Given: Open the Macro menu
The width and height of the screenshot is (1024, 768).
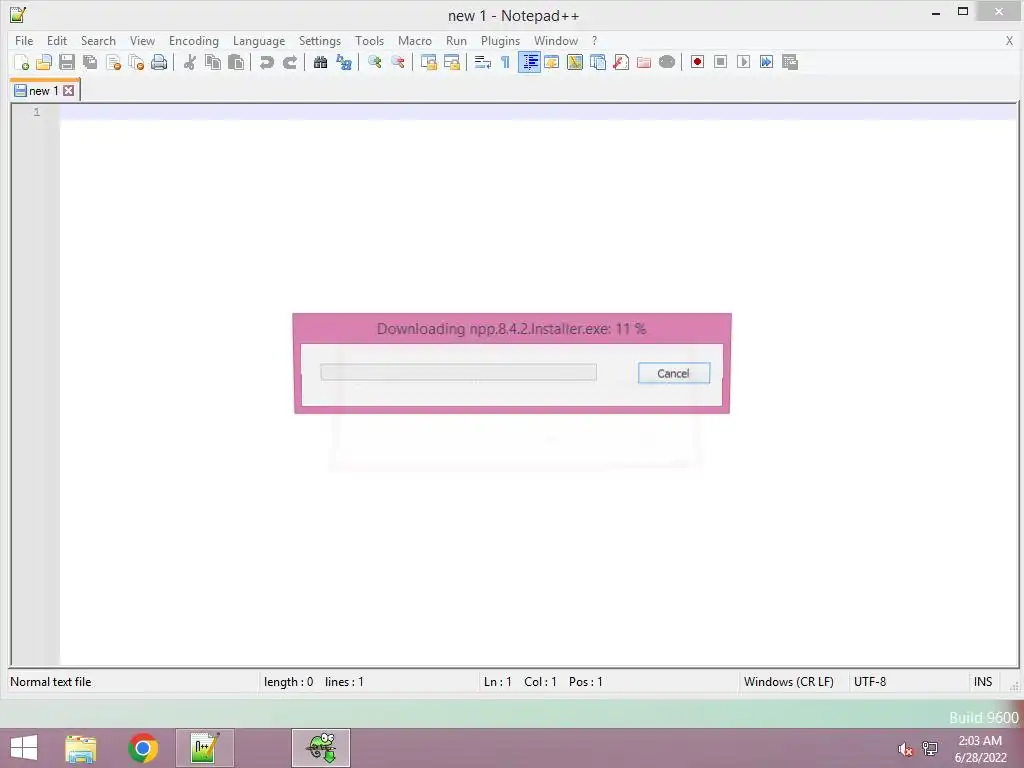Looking at the screenshot, I should click(x=415, y=40).
